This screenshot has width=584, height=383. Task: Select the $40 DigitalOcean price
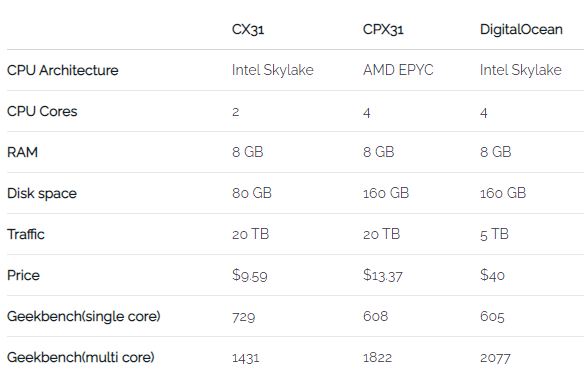(x=492, y=275)
